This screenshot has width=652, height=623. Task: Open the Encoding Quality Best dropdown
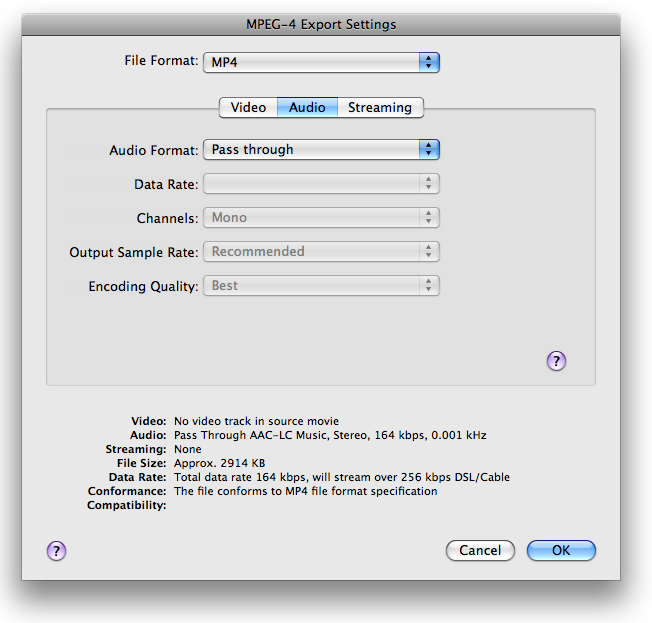(321, 286)
